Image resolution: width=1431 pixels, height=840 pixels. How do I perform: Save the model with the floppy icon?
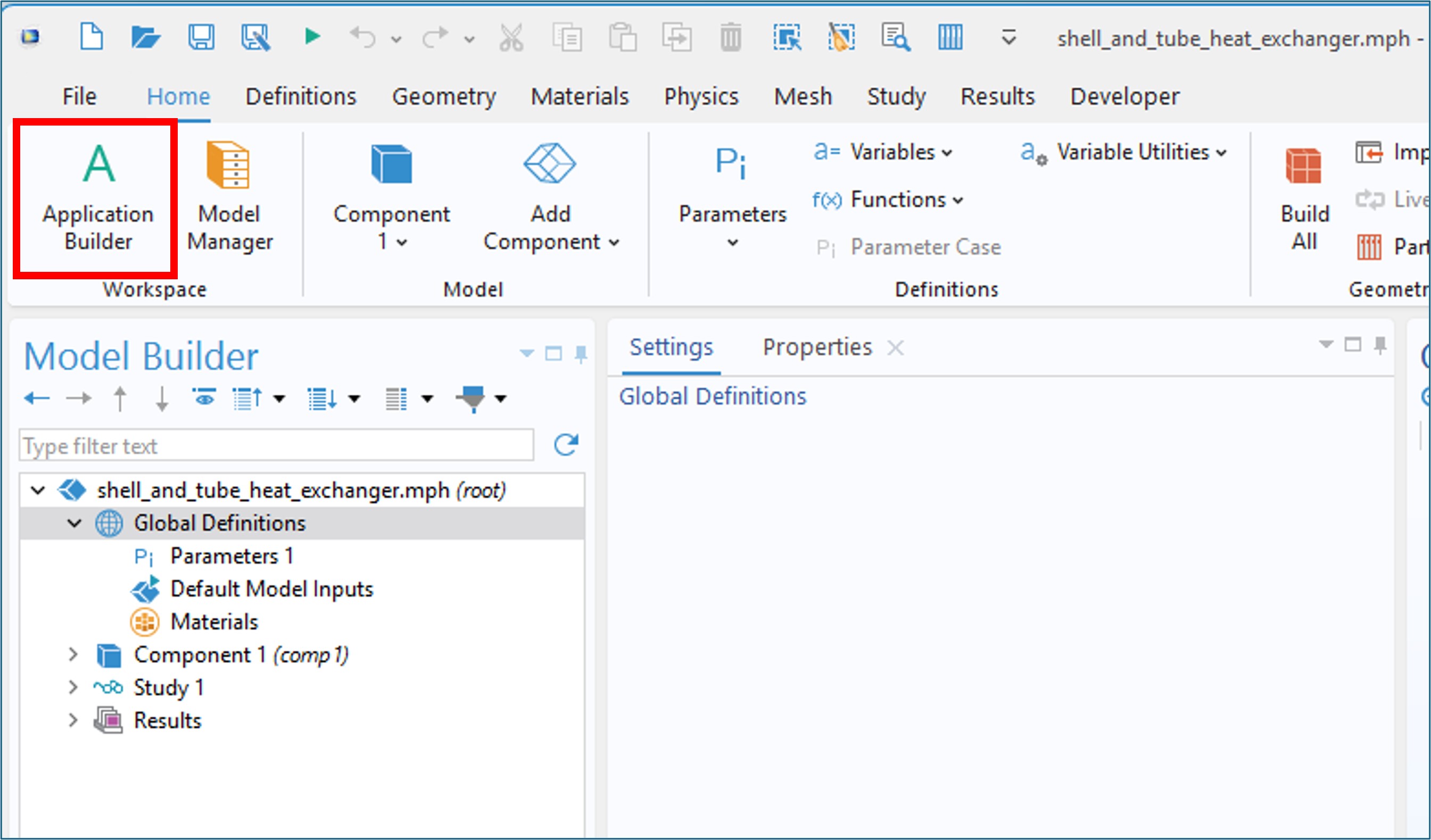(x=201, y=37)
